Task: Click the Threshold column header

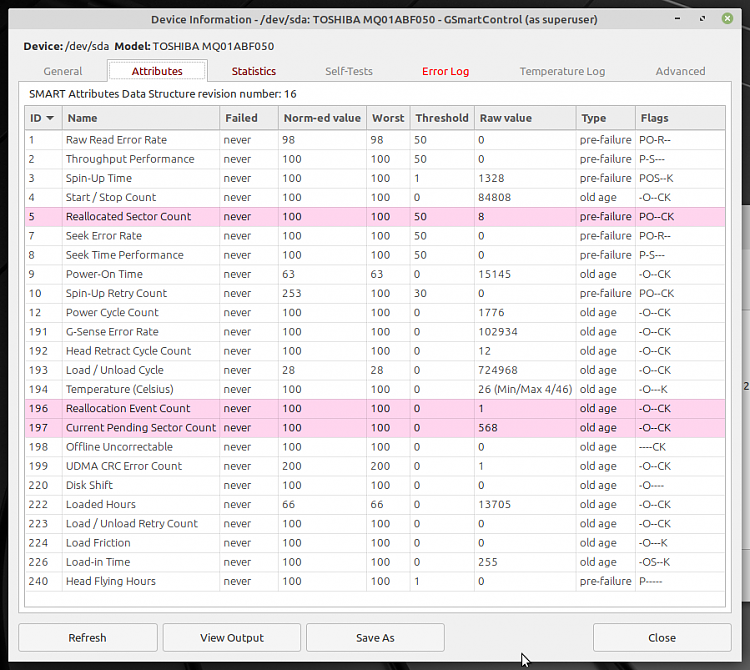Action: coord(441,118)
